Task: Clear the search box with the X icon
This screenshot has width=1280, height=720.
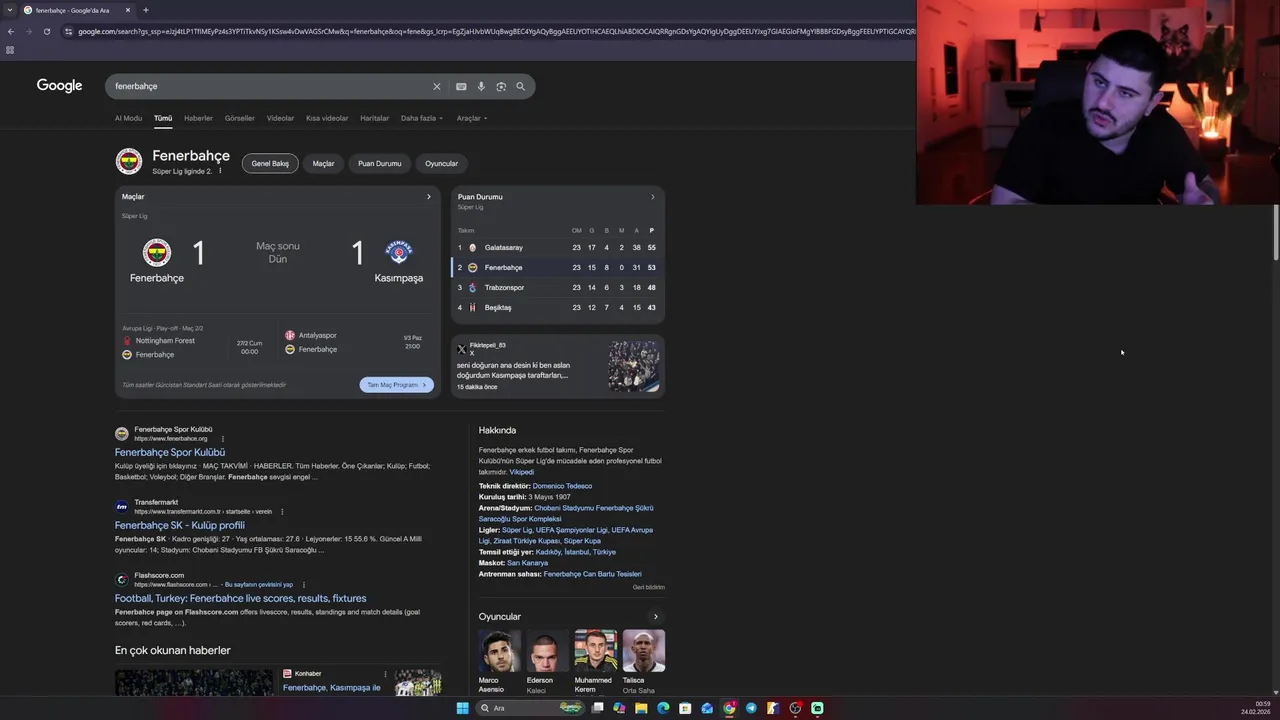Action: [436, 86]
